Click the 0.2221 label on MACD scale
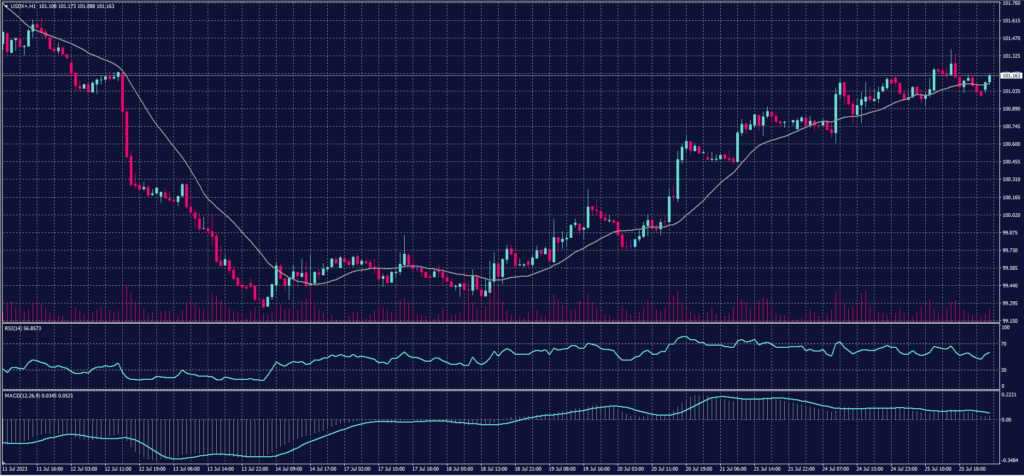The image size is (1024, 476). (x=1011, y=396)
